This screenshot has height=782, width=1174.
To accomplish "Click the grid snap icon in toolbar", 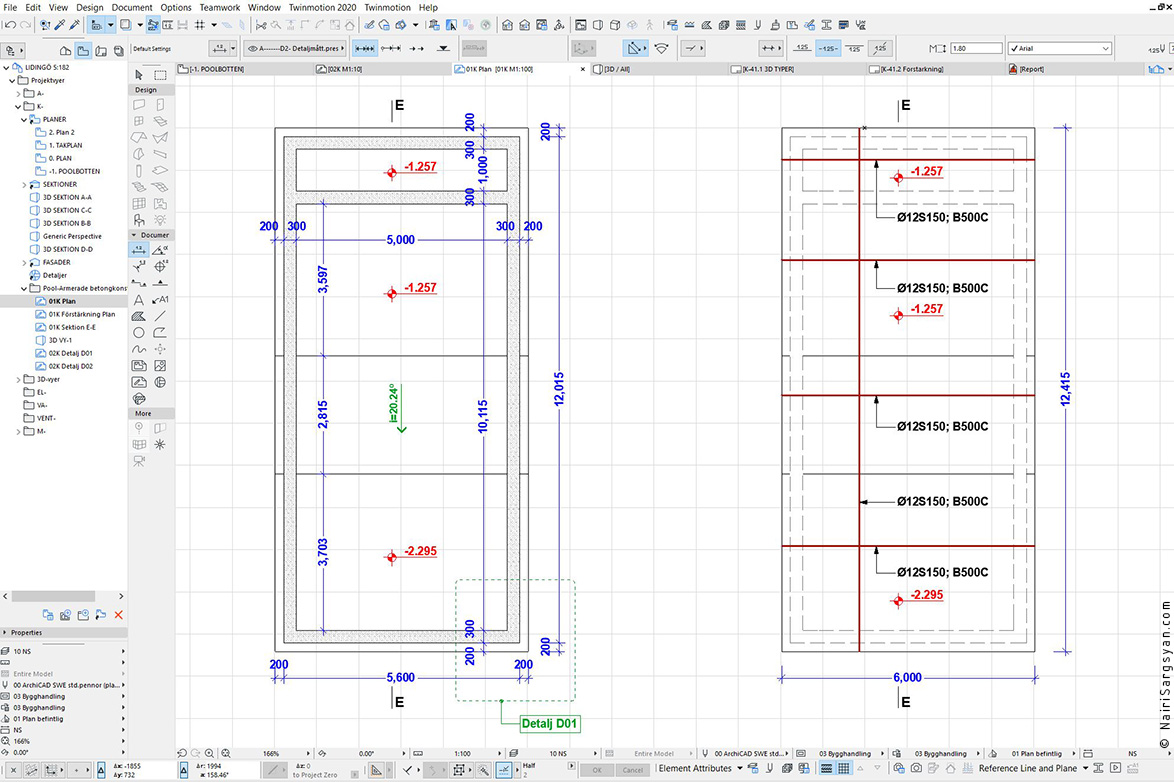I will pos(200,25).
